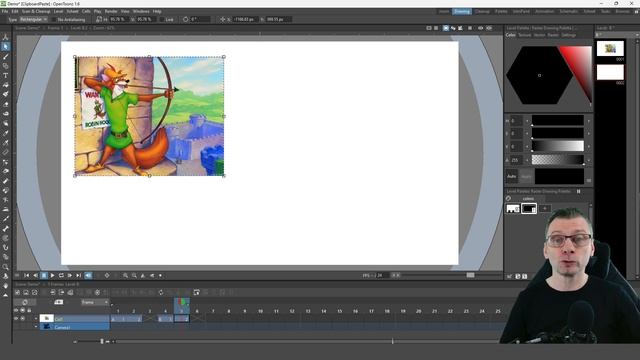Image resolution: width=640 pixels, height=360 pixels.
Task: Toggle the sound speaker button
Action: point(88,276)
